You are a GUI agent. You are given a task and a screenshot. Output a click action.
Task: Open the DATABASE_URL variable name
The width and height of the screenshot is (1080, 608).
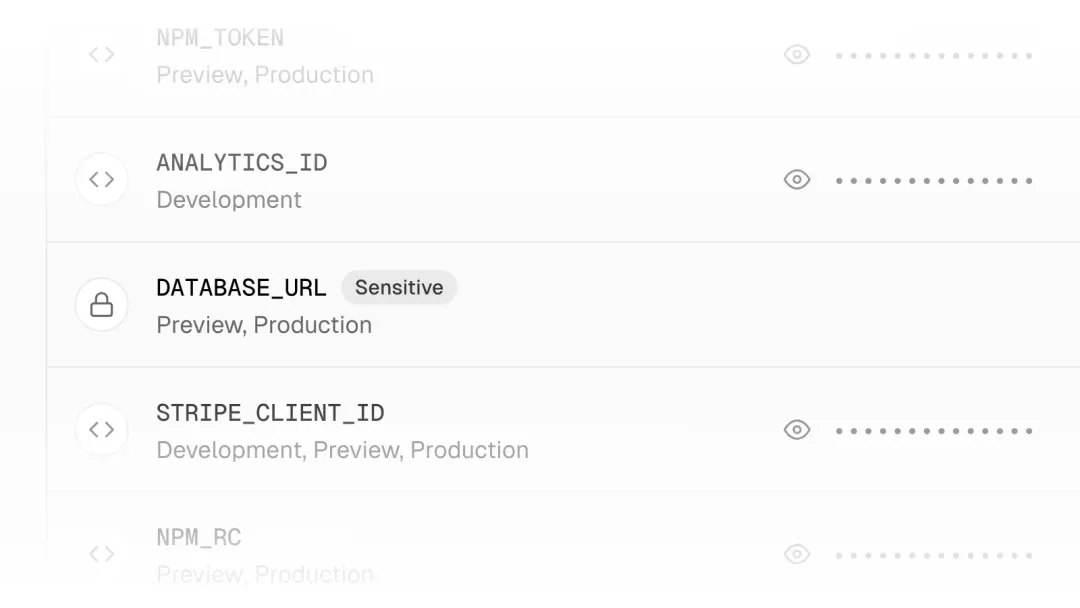[x=241, y=288]
